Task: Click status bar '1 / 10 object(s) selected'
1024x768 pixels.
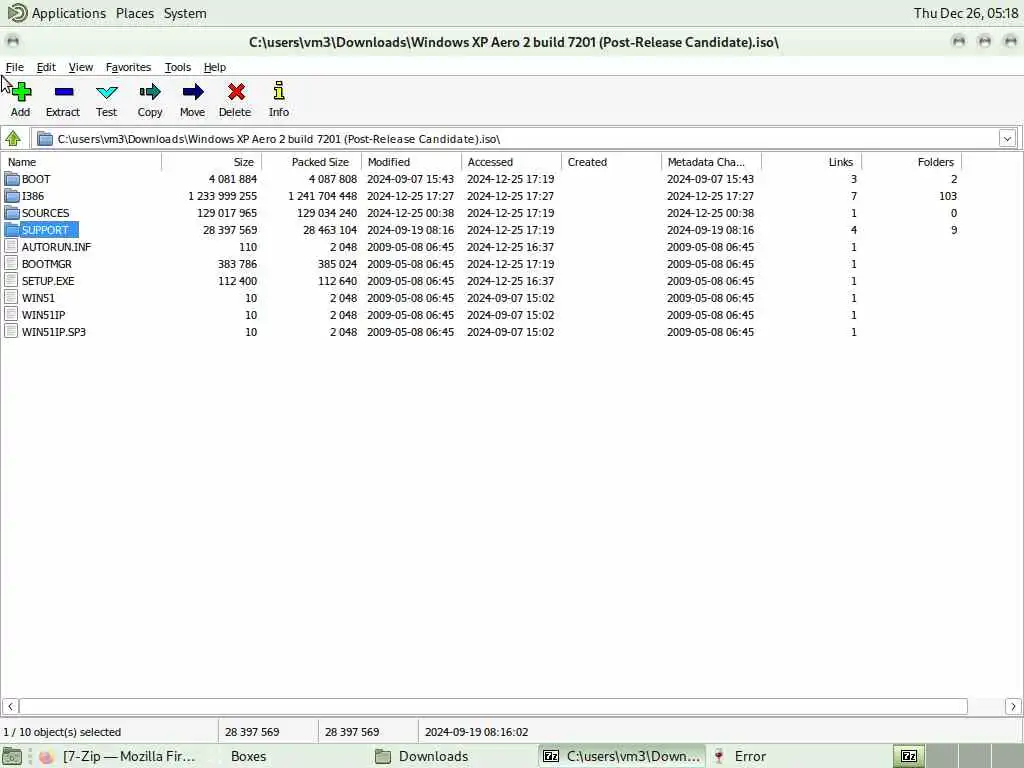Action: pos(62,732)
